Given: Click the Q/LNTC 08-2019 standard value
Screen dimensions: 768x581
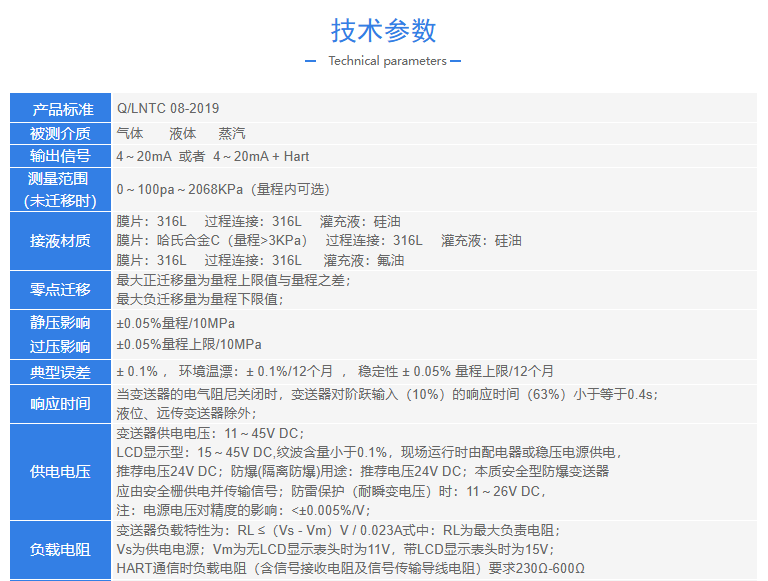Looking at the screenshot, I should (x=168, y=108).
